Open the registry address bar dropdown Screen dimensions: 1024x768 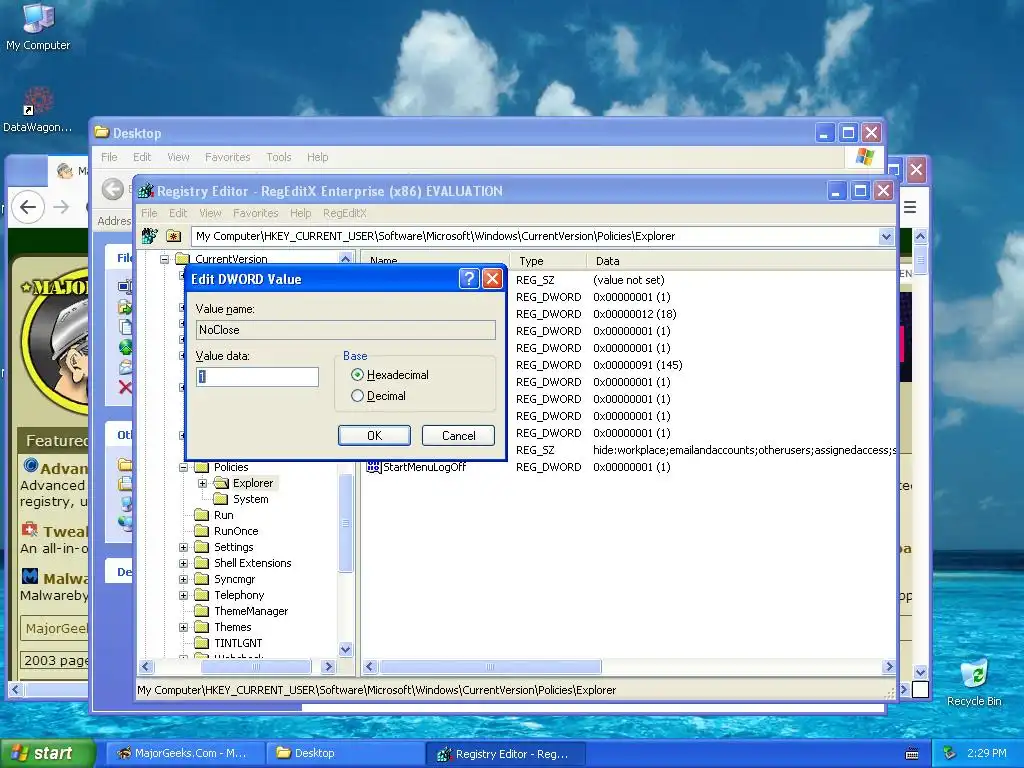(886, 236)
